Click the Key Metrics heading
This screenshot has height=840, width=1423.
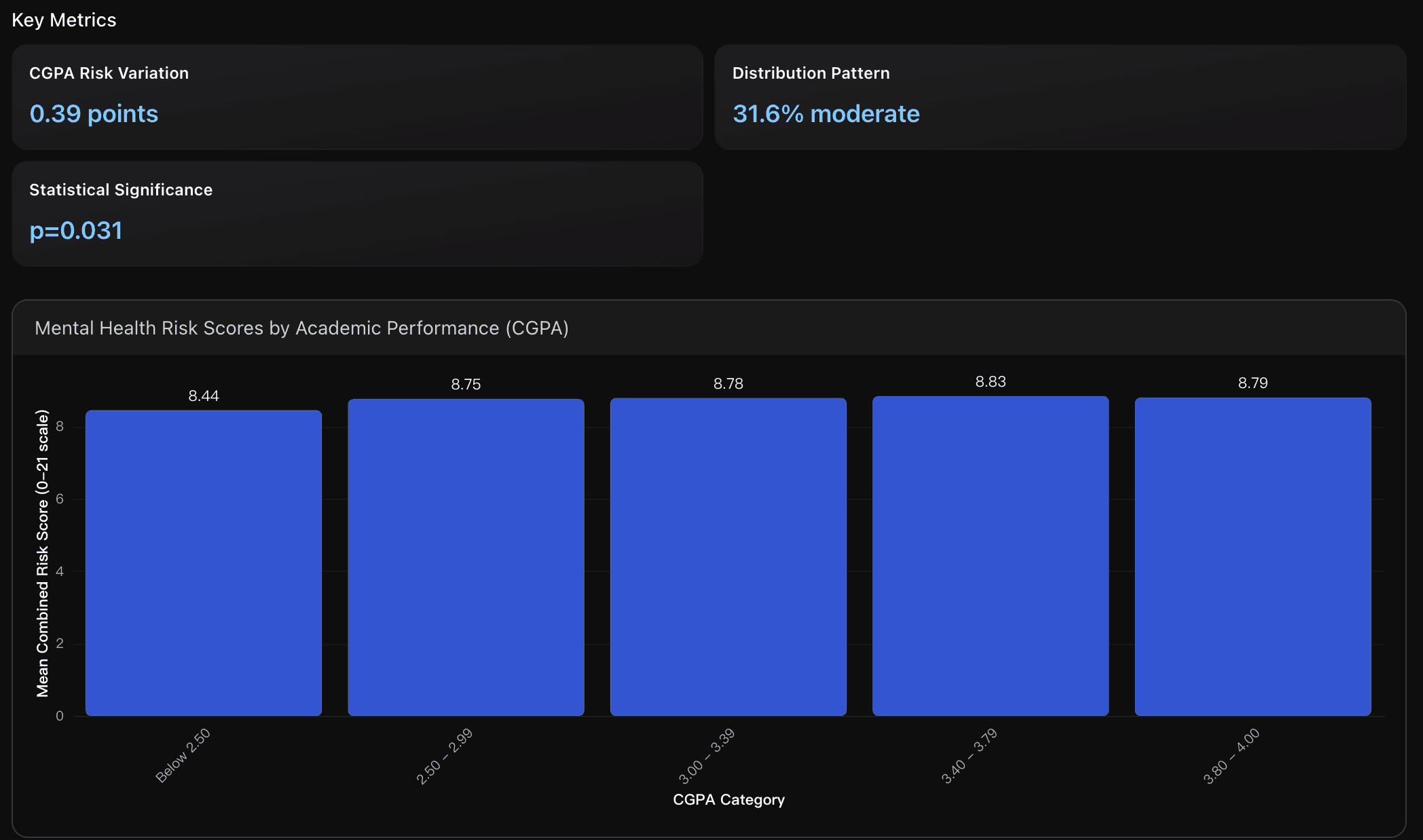(64, 20)
